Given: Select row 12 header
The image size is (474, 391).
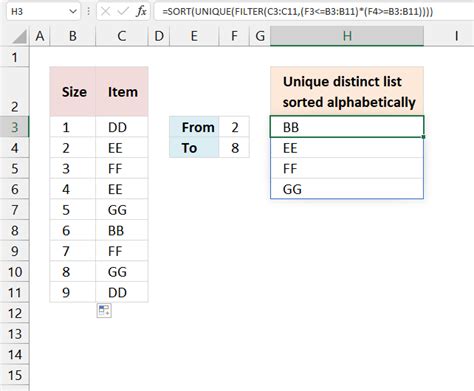Looking at the screenshot, I should tap(15, 313).
